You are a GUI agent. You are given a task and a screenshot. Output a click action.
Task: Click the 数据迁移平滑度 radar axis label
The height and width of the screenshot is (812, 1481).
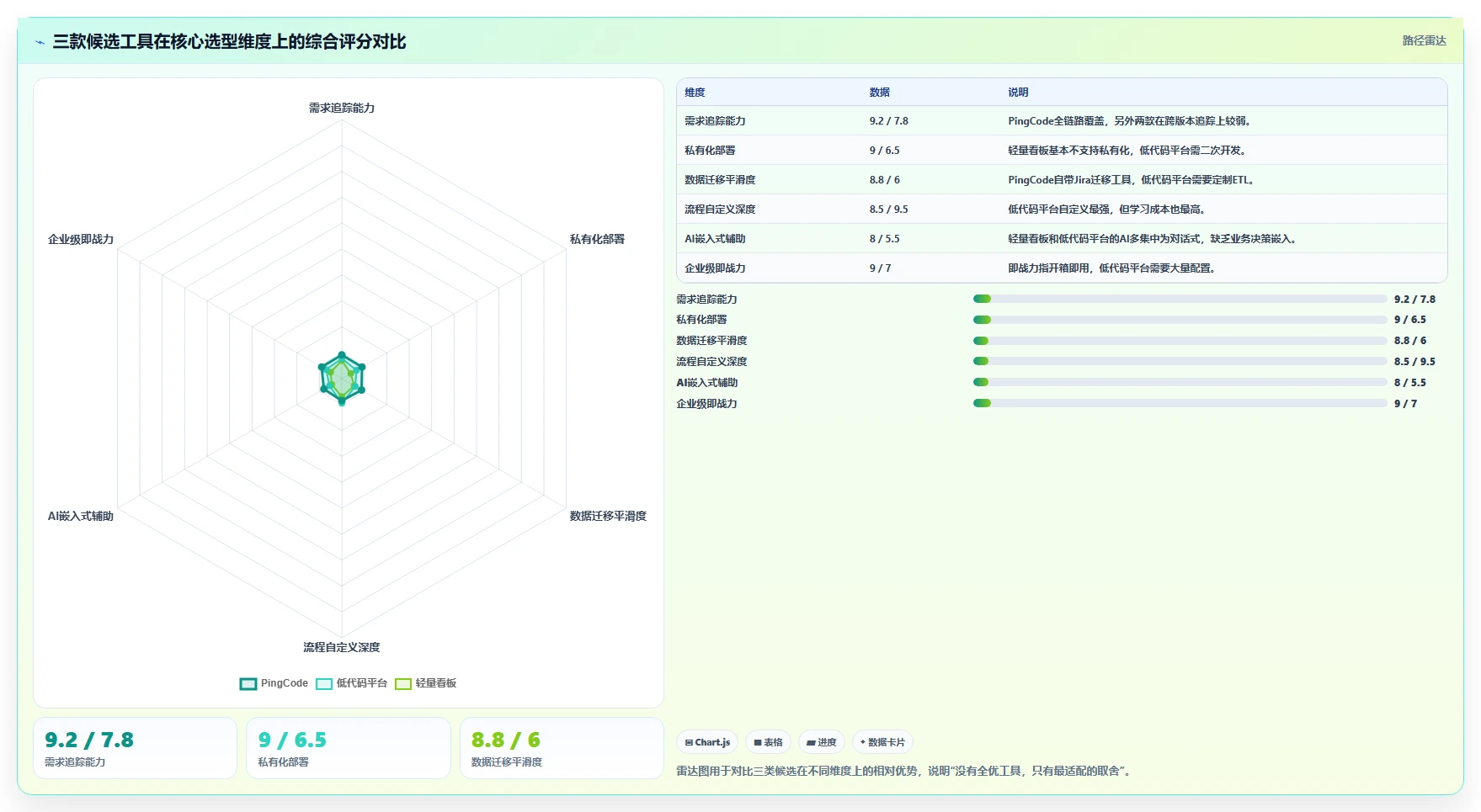click(608, 516)
